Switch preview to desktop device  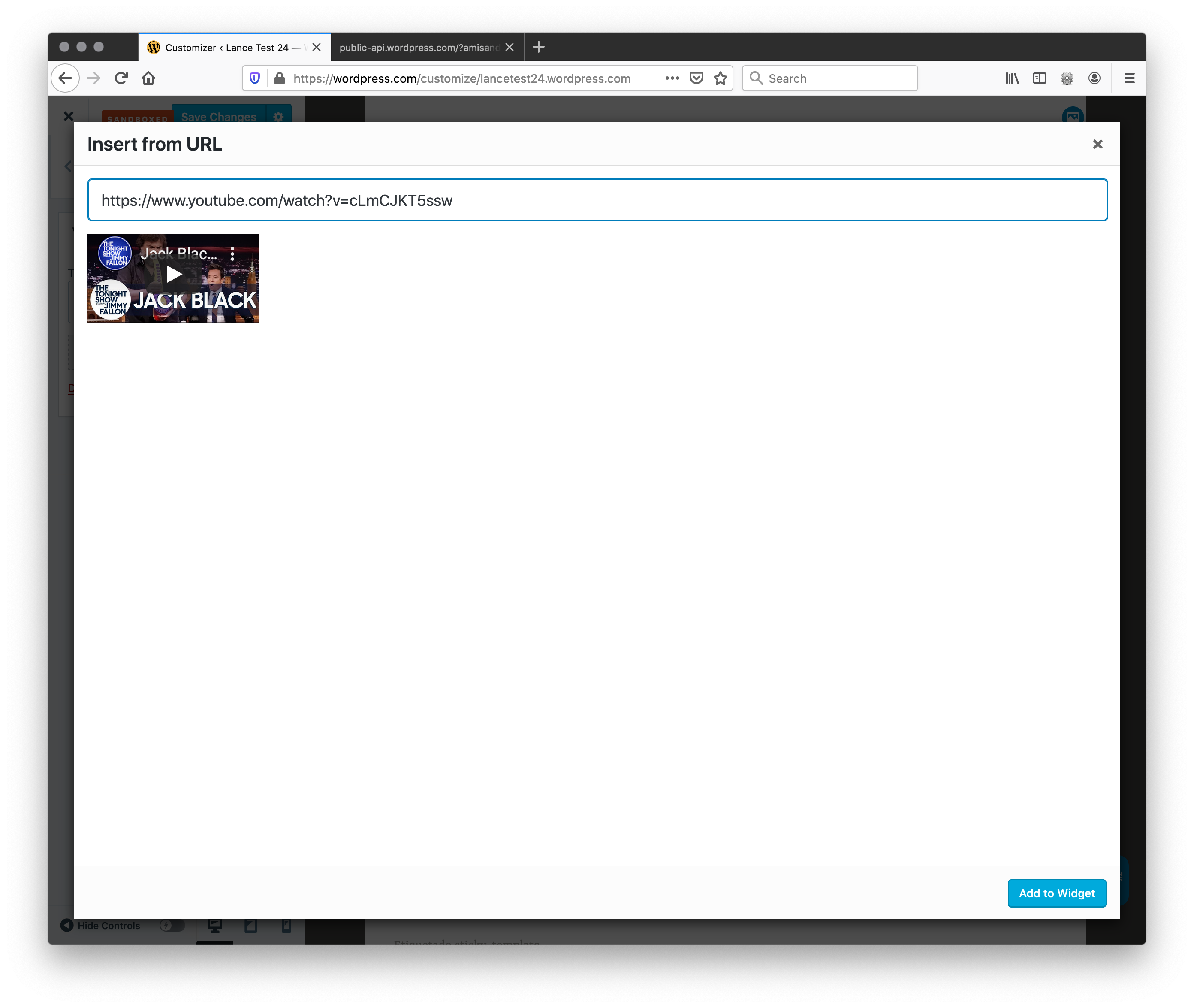coord(215,926)
